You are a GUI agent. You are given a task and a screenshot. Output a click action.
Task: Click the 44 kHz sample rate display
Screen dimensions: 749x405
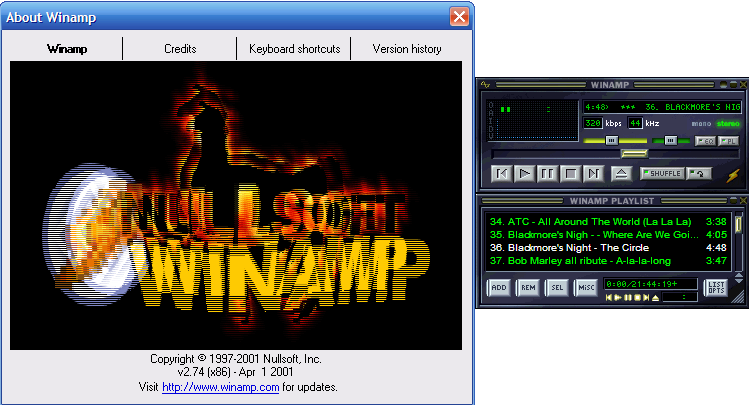[635, 123]
